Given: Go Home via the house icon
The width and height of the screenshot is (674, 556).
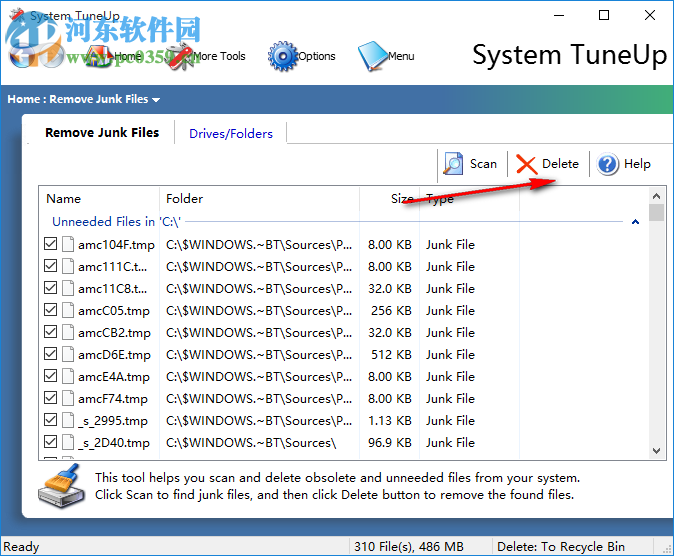Looking at the screenshot, I should pos(100,56).
